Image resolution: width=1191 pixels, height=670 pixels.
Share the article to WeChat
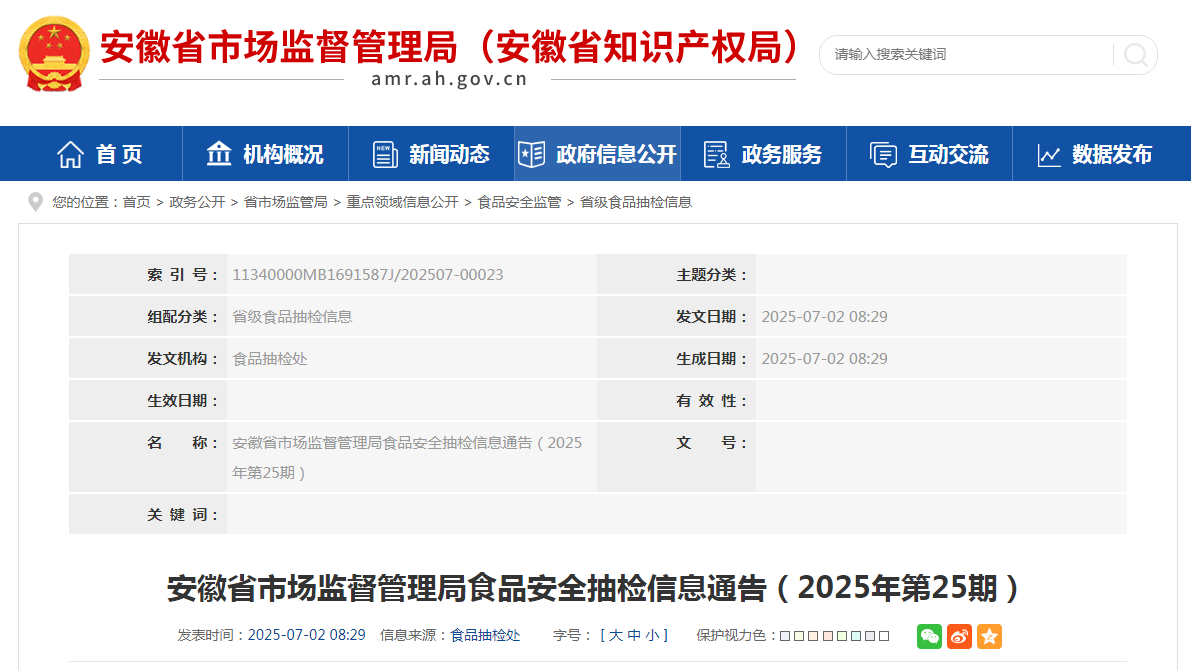pyautogui.click(x=929, y=636)
